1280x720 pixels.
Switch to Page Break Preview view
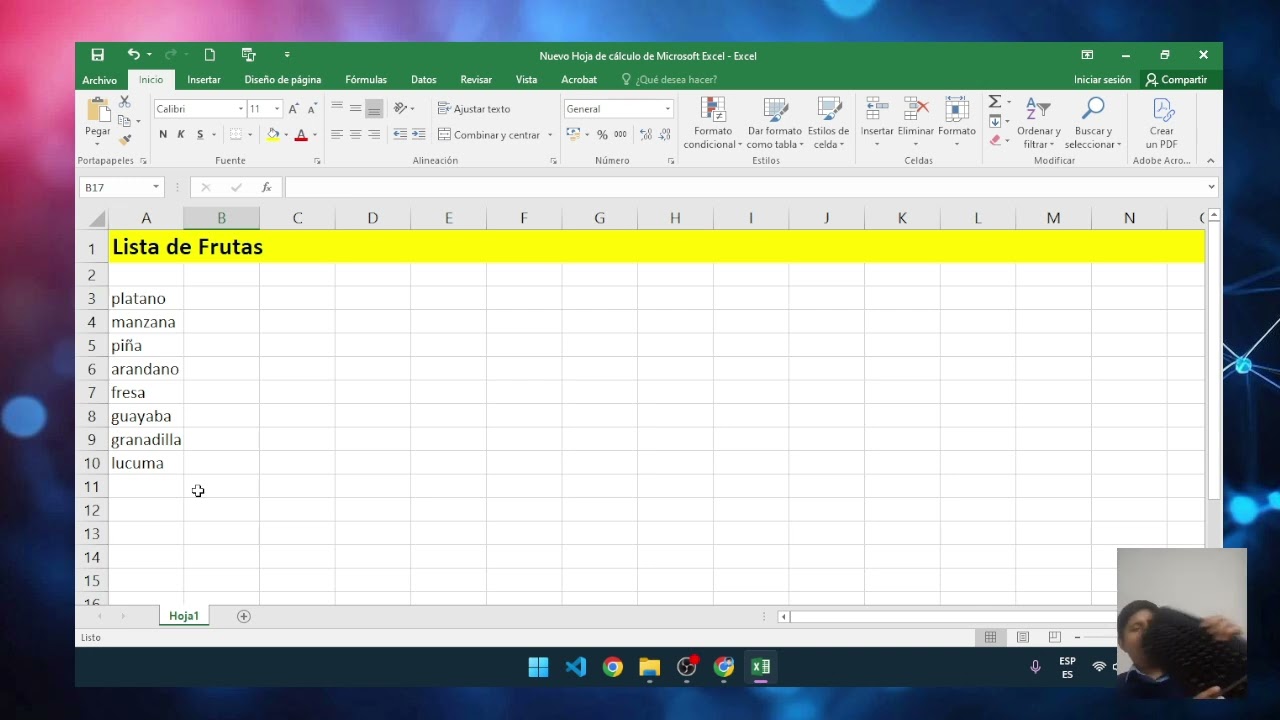point(1054,637)
